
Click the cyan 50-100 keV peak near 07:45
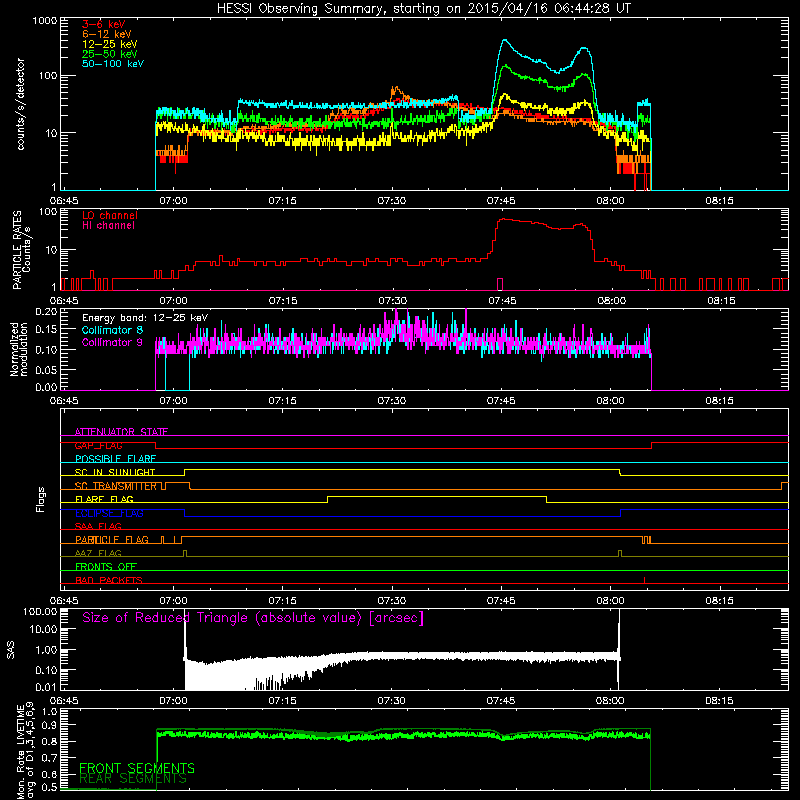(505, 41)
